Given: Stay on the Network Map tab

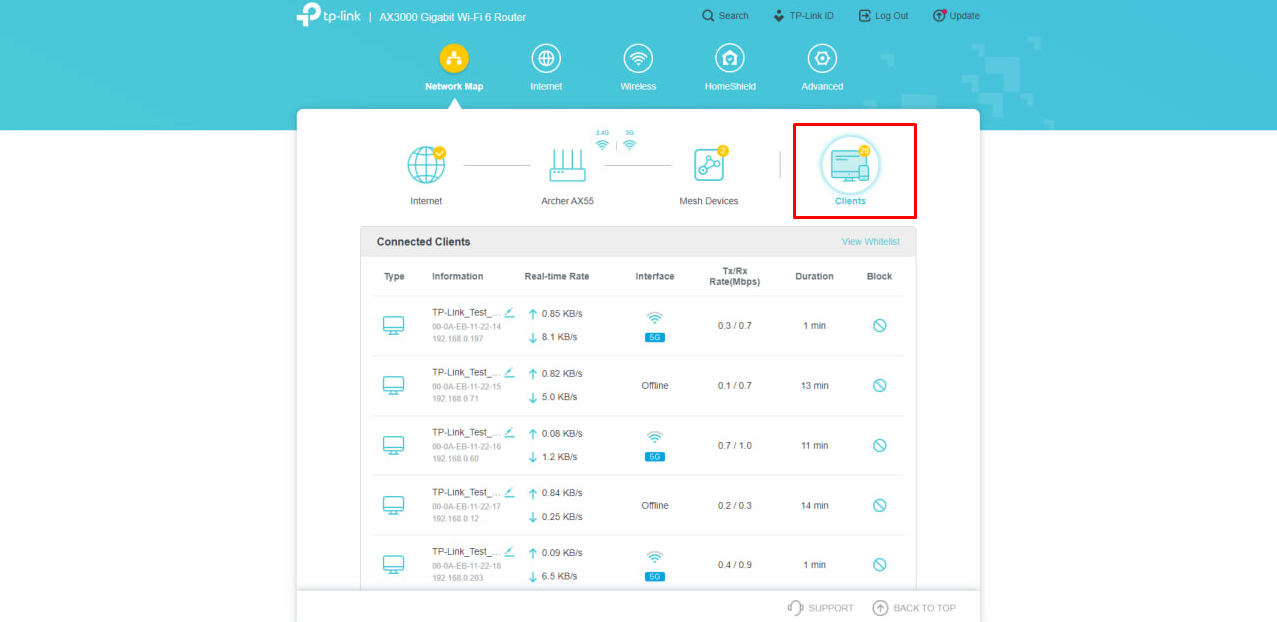Looking at the screenshot, I should [x=454, y=66].
